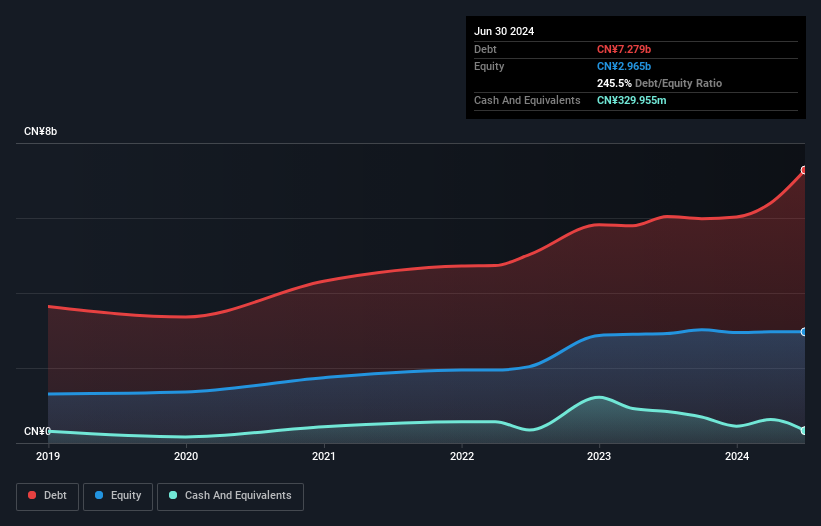Screen dimensions: 821x526
Task: Click the Equity label in tooltip
Action: pyautogui.click(x=489, y=66)
